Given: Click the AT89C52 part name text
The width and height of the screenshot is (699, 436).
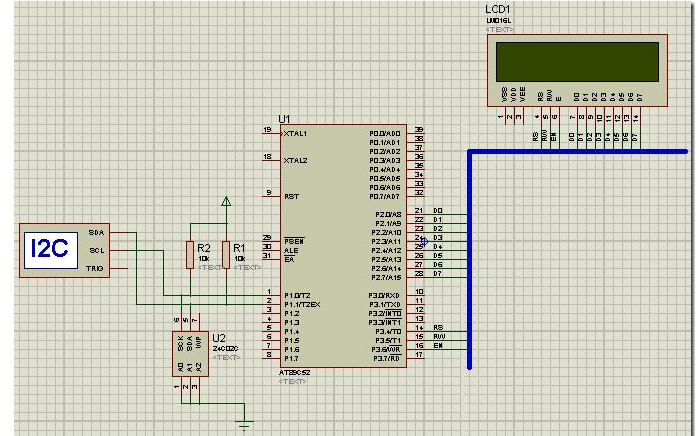Looking at the screenshot, I should tap(295, 373).
